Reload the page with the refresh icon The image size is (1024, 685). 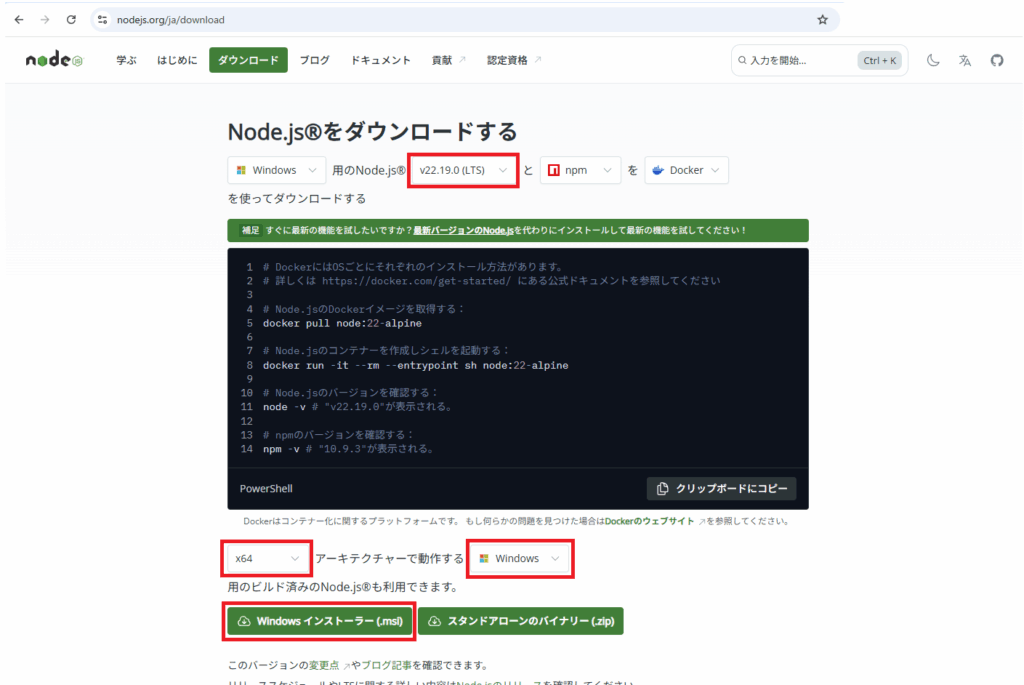coord(71,20)
